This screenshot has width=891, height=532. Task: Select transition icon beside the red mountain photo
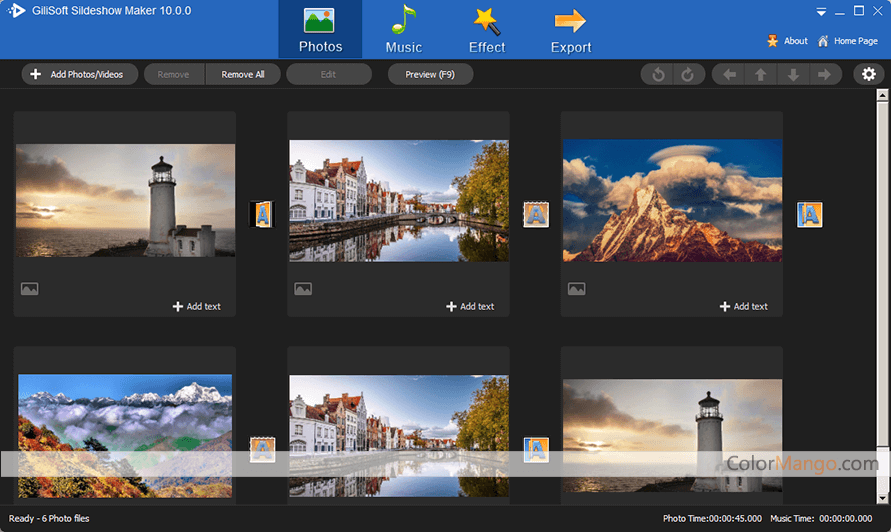pos(809,214)
